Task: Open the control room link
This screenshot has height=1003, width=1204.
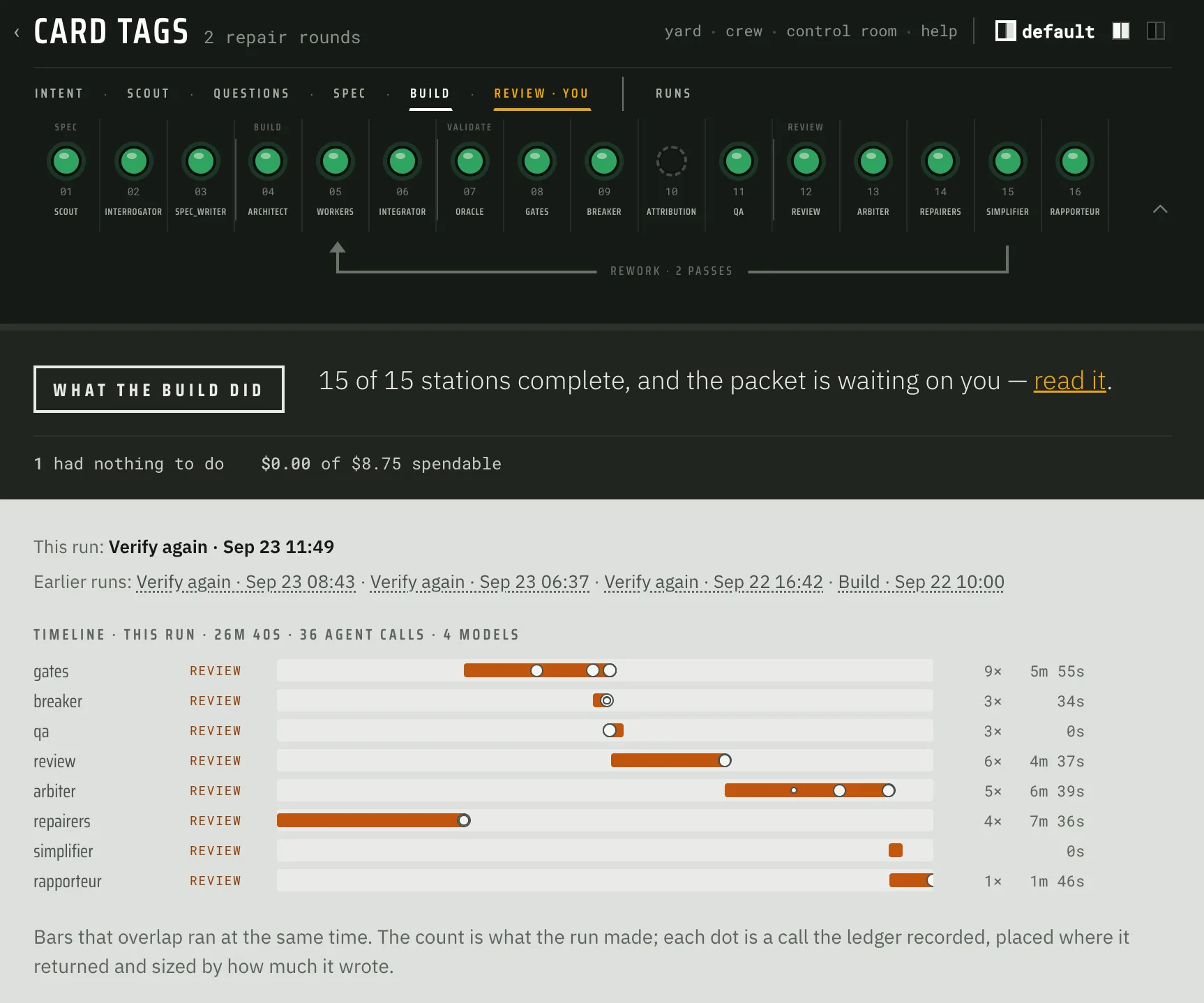Action: 842,31
